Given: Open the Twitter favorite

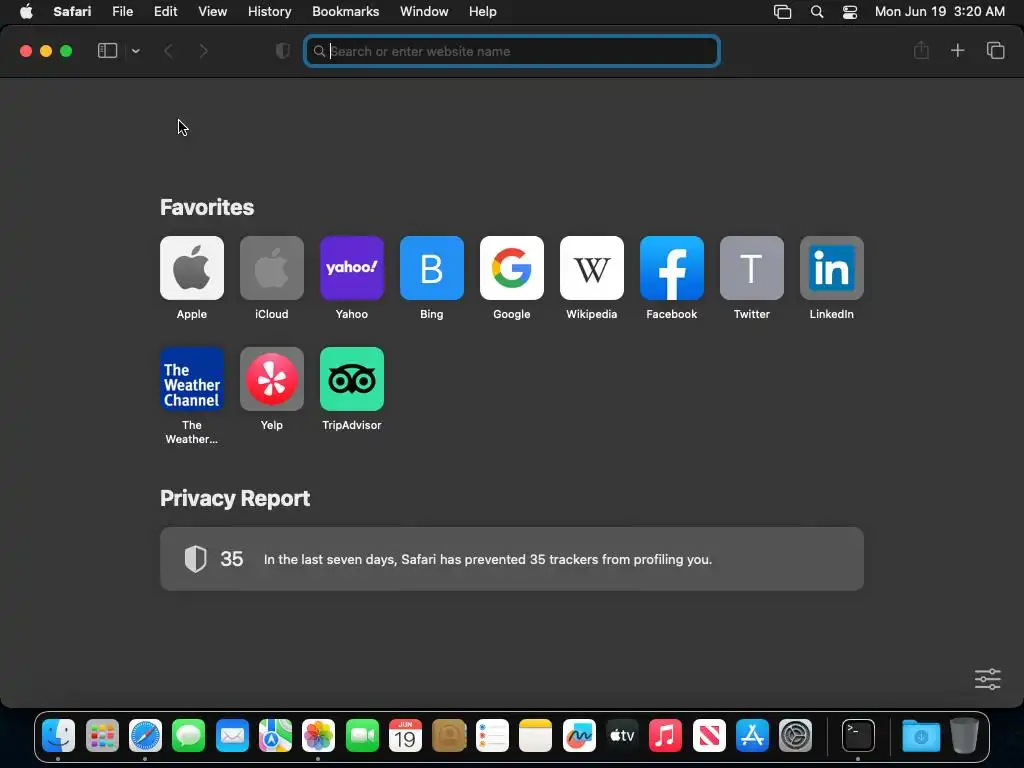Looking at the screenshot, I should point(752,268).
